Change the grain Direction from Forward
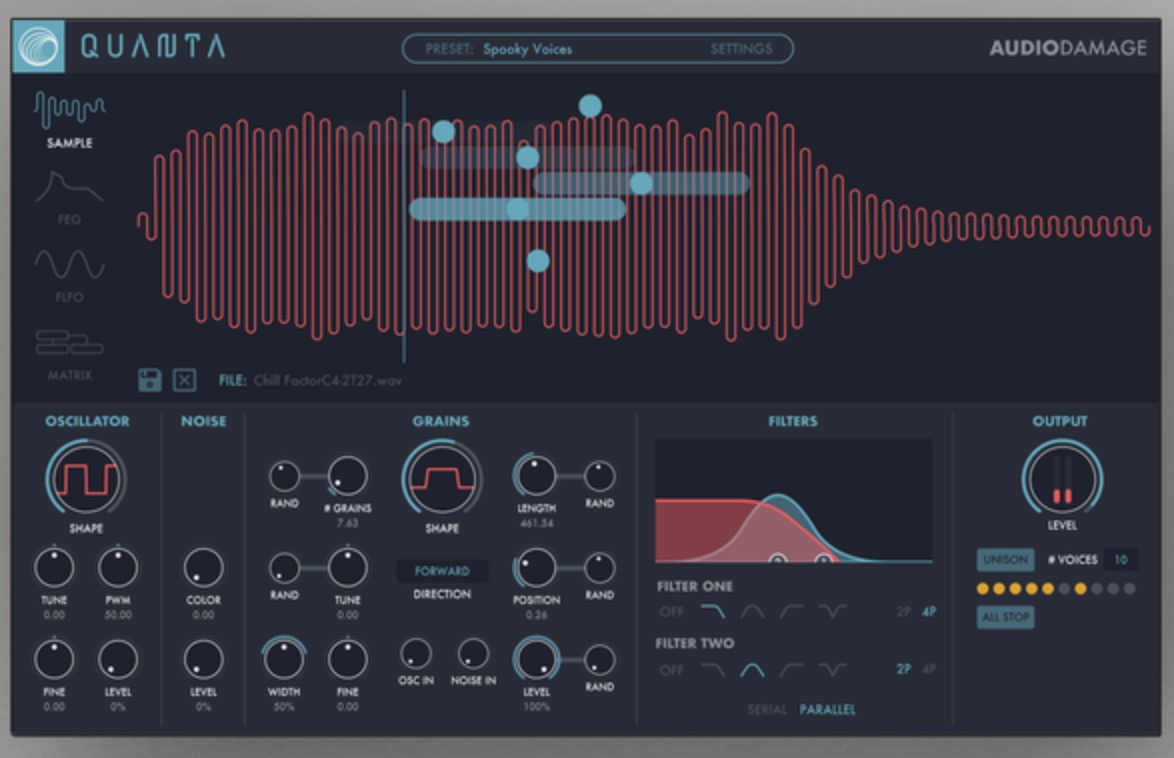 [x=442, y=571]
